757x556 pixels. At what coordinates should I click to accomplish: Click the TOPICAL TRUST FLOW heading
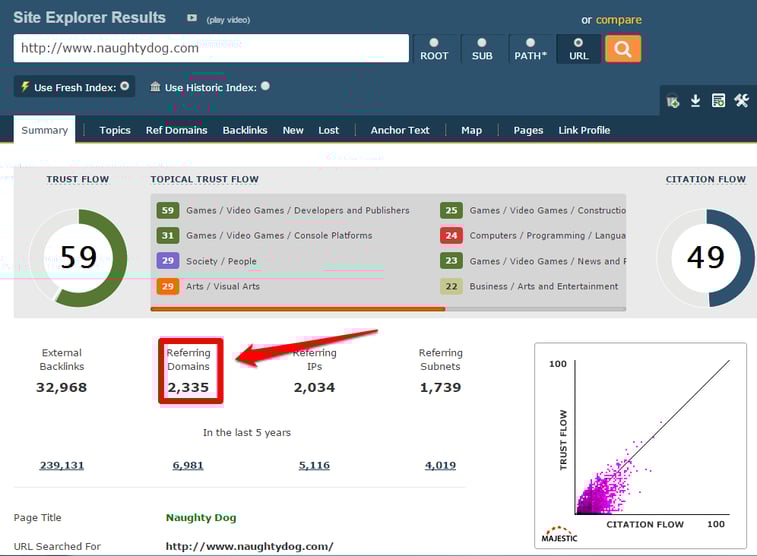(x=205, y=180)
